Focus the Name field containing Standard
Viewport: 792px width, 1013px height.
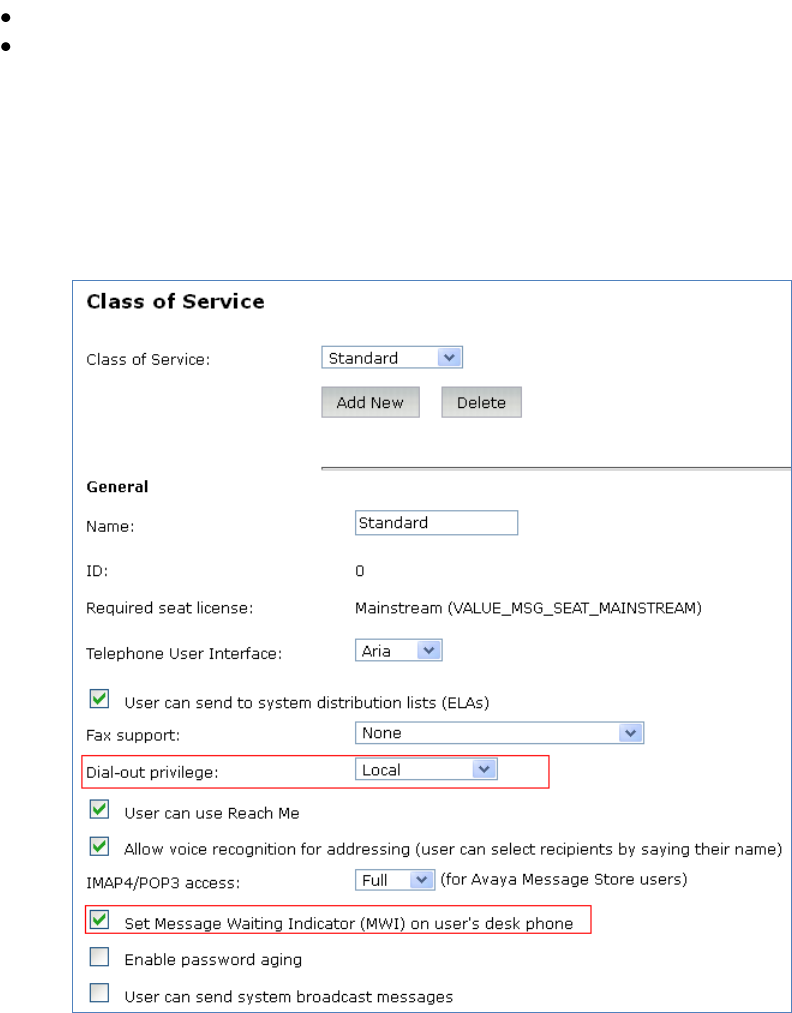pos(436,523)
